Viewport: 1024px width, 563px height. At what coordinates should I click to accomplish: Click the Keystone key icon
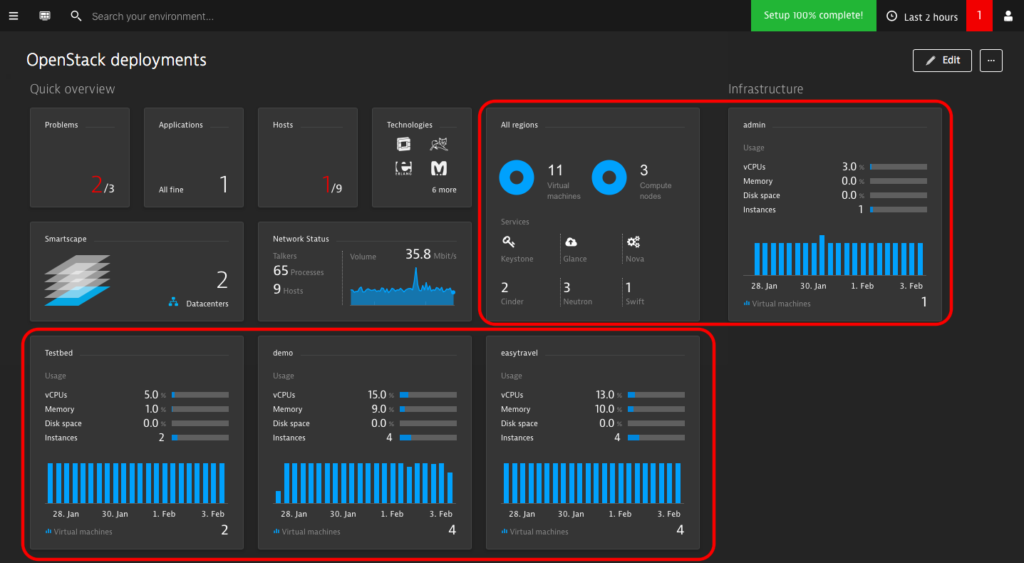point(508,242)
